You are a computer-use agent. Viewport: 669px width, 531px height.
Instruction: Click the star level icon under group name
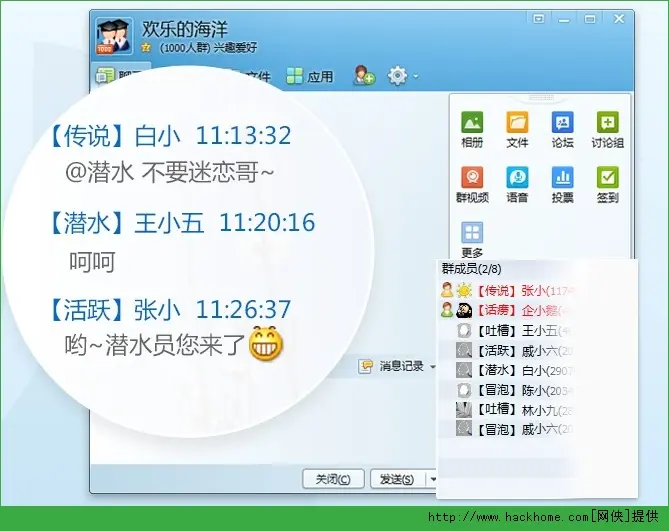(146, 47)
